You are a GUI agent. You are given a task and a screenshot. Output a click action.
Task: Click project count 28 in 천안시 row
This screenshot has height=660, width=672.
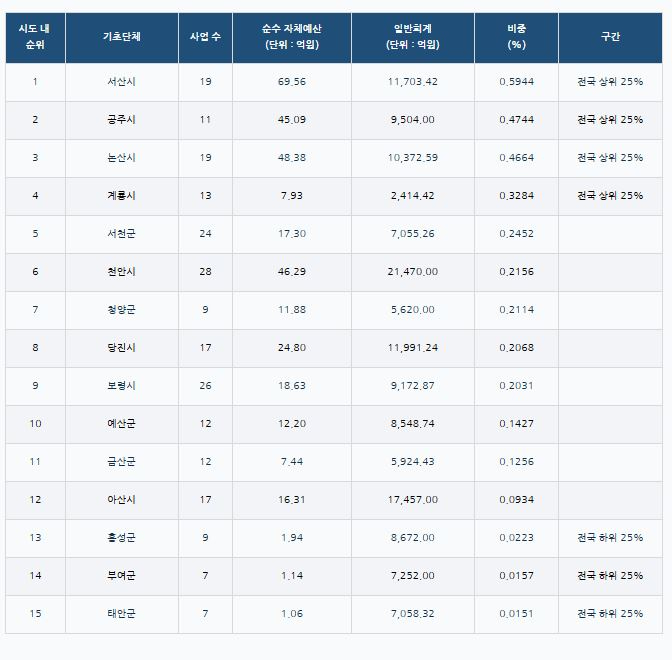click(x=205, y=272)
